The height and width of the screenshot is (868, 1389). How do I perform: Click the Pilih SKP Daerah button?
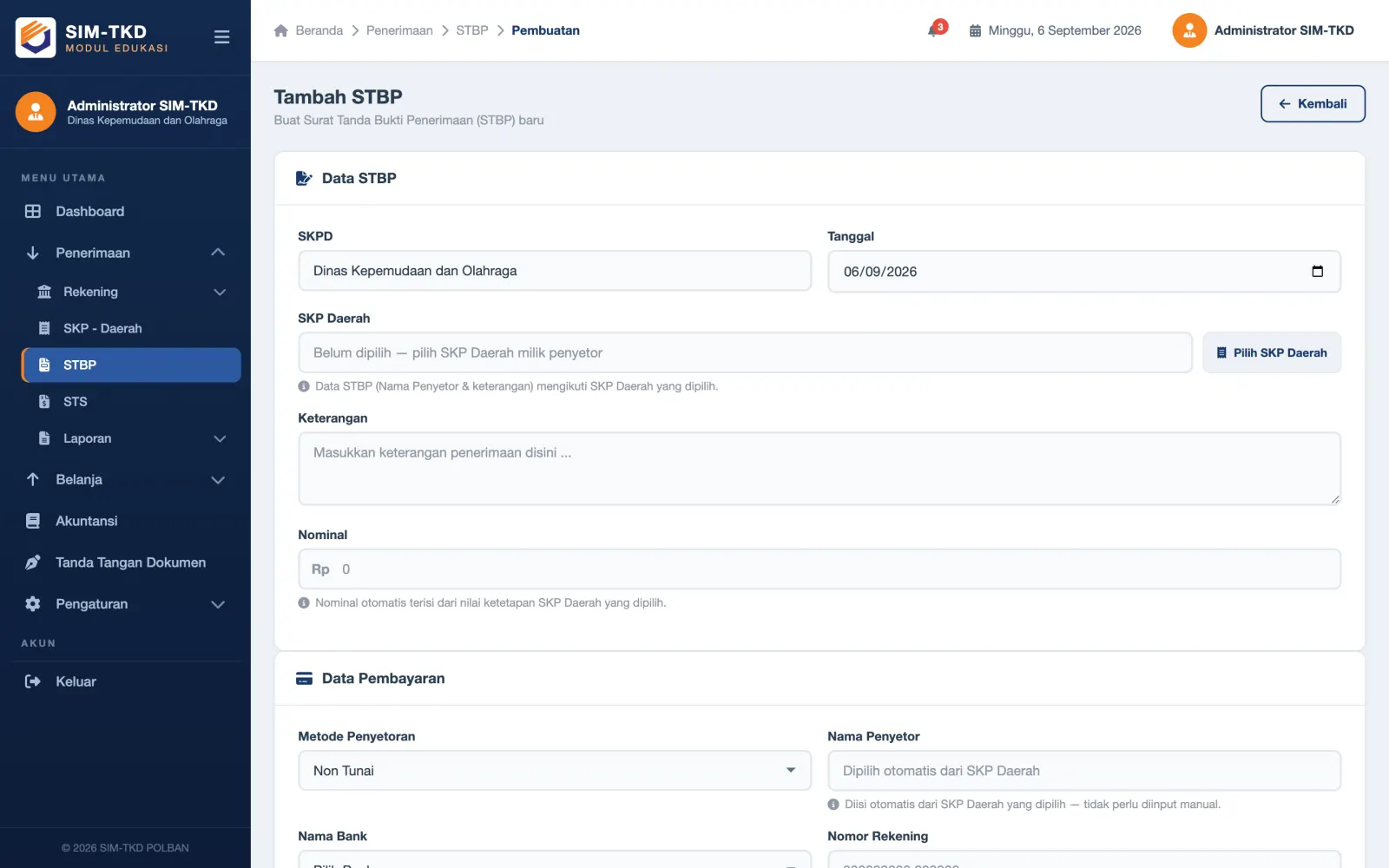(1272, 352)
